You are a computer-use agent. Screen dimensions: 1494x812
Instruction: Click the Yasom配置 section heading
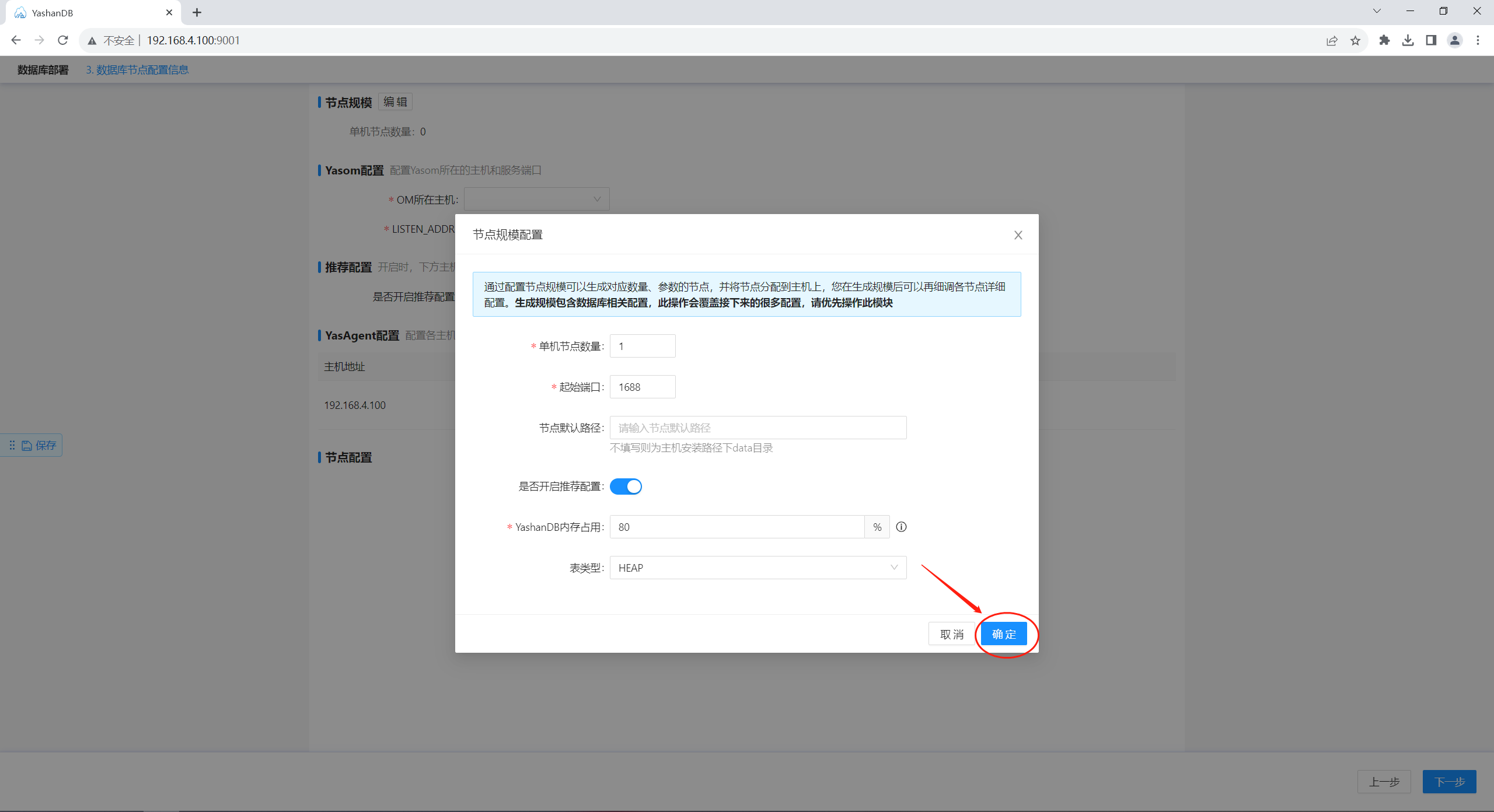point(354,170)
